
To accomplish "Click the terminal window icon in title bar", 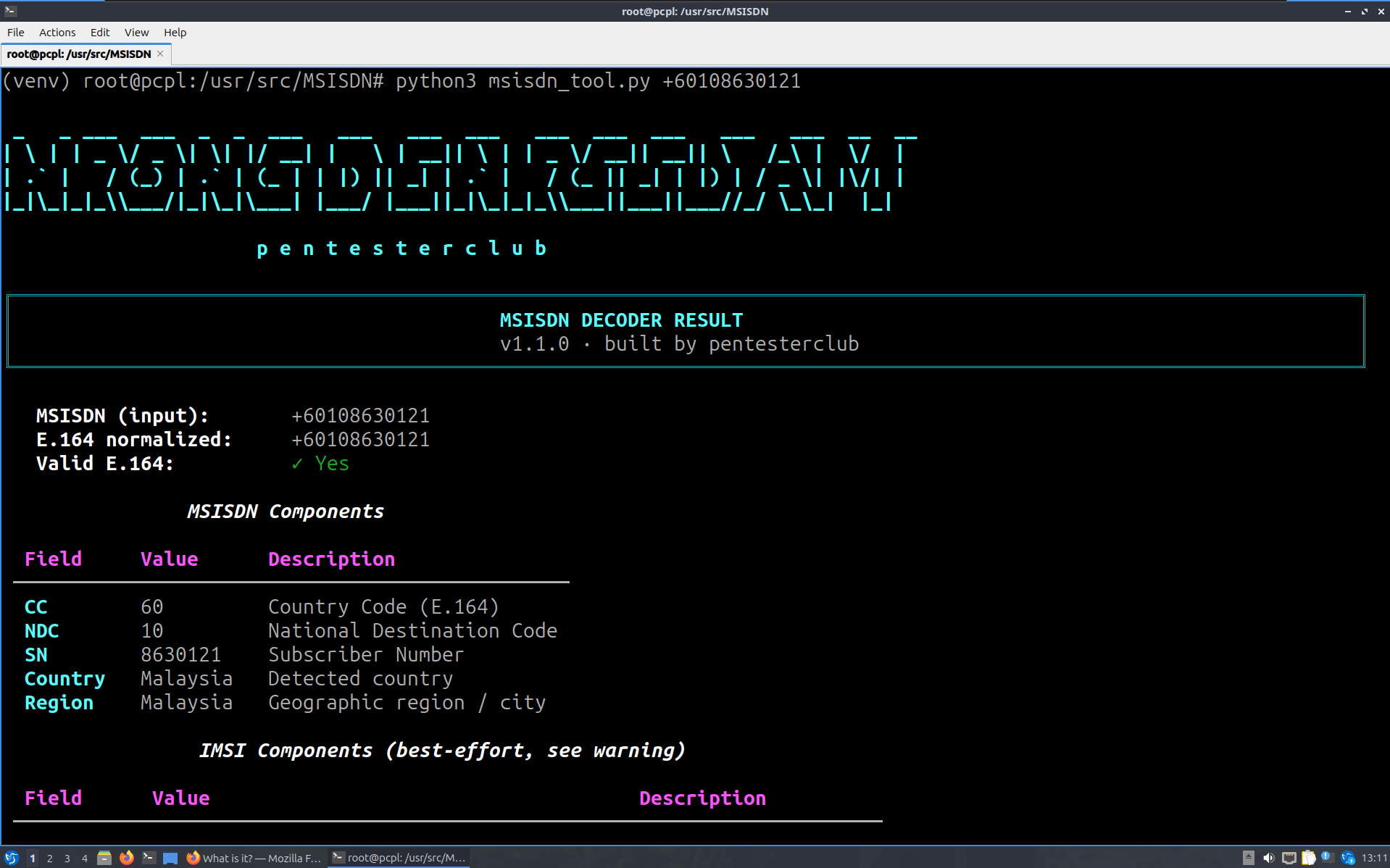I will [10, 11].
